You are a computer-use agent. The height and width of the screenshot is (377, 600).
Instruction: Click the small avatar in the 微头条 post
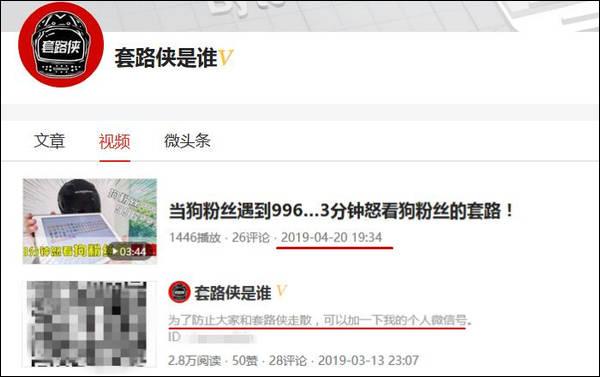coord(179,292)
